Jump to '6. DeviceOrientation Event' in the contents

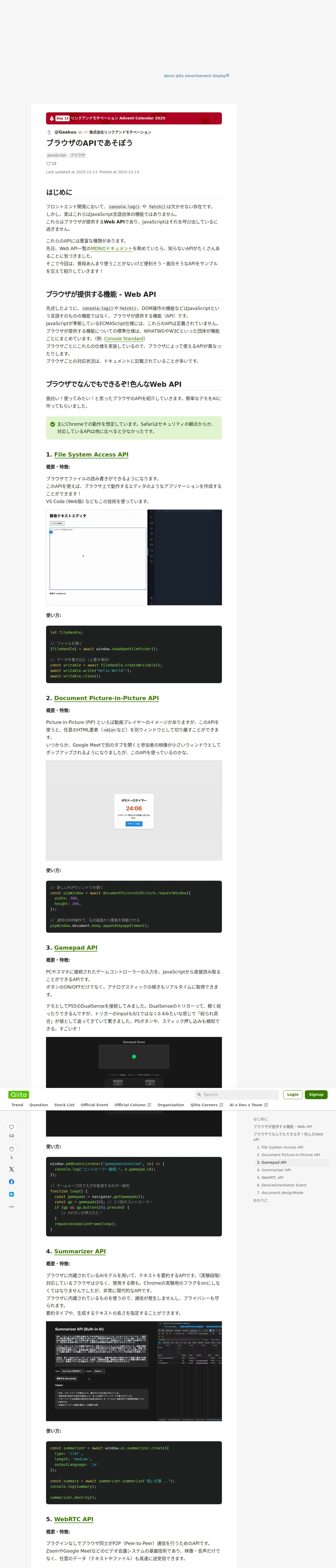[282, 1185]
